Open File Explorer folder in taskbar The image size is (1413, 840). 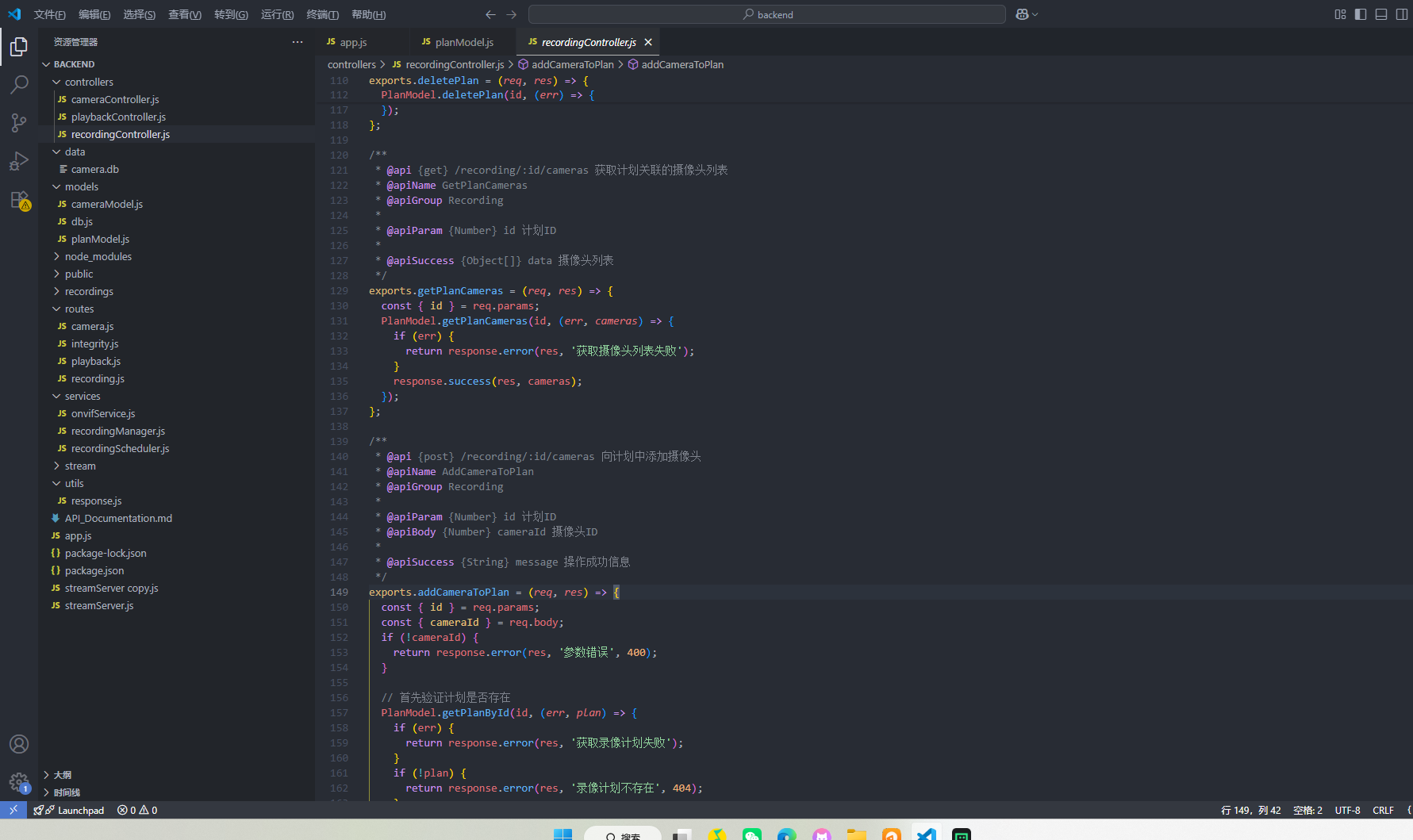856,834
